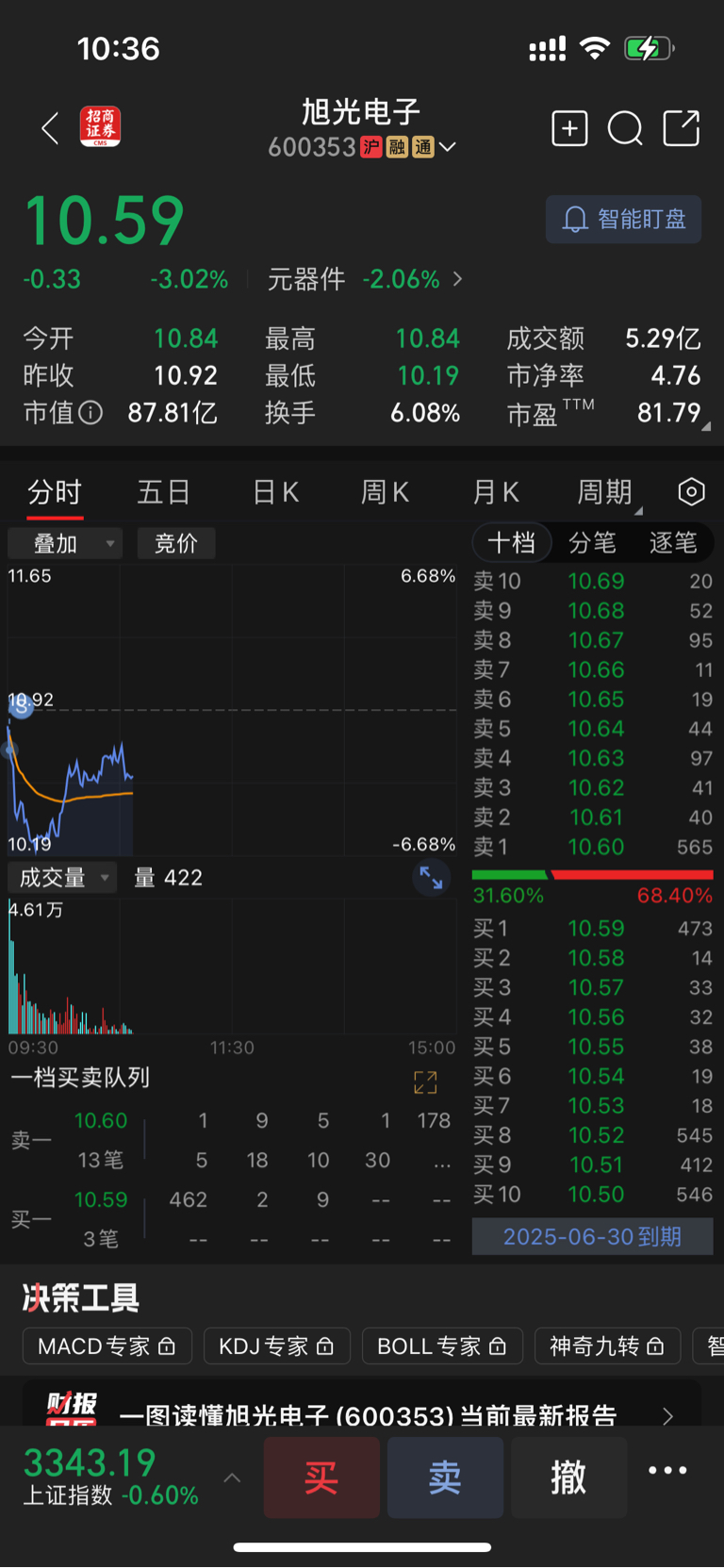This screenshot has width=724, height=1568.
Task: Open MACD专家 tool
Action: click(x=107, y=1345)
